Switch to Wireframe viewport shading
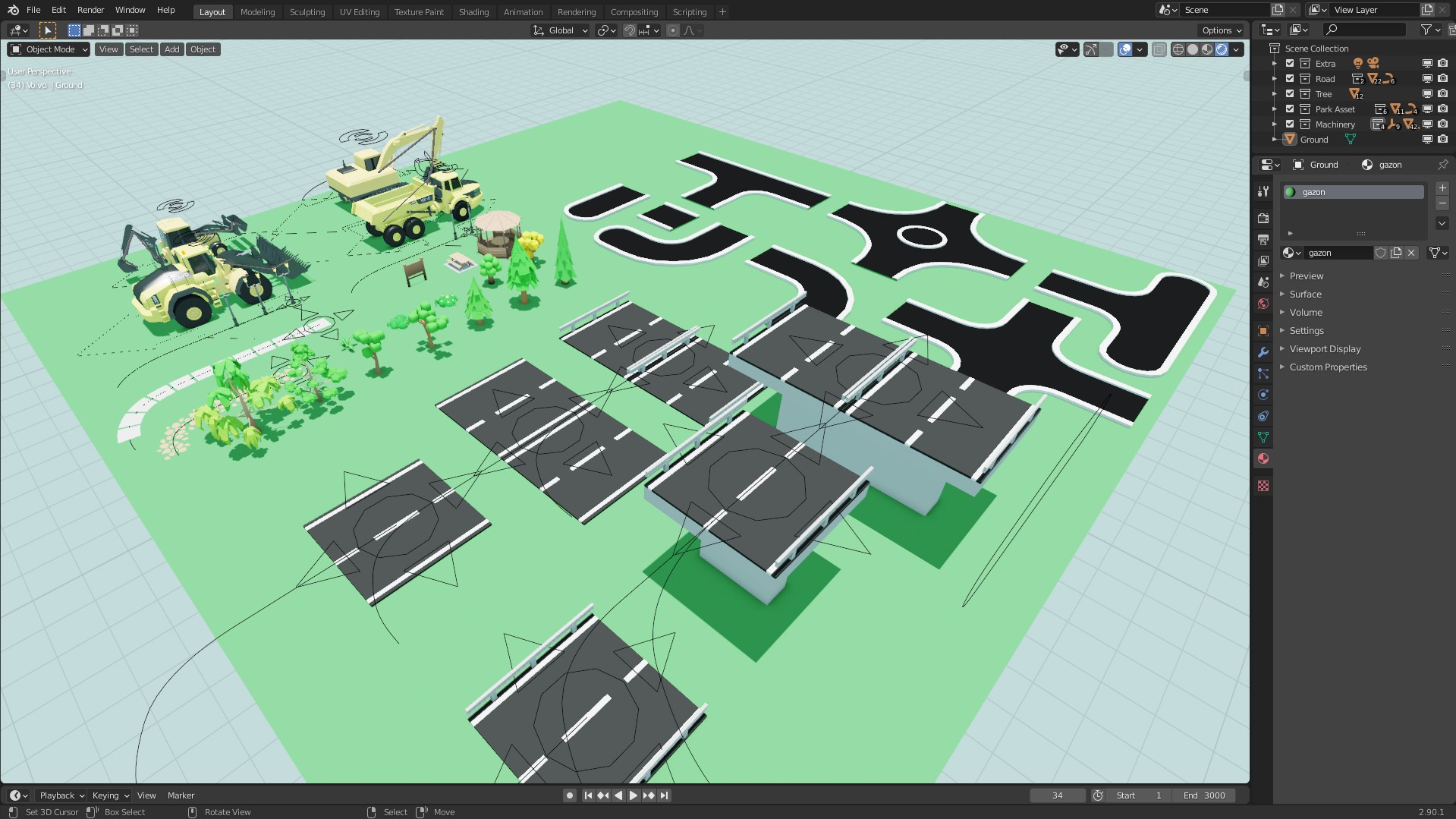Screen dimensions: 1456x819 coord(1178,49)
